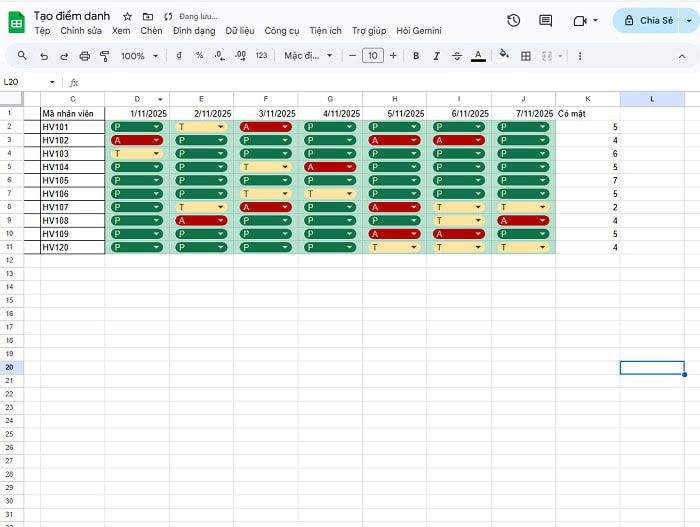This screenshot has height=527, width=700.
Task: Open the Google Sheets home icon
Action: point(17,22)
